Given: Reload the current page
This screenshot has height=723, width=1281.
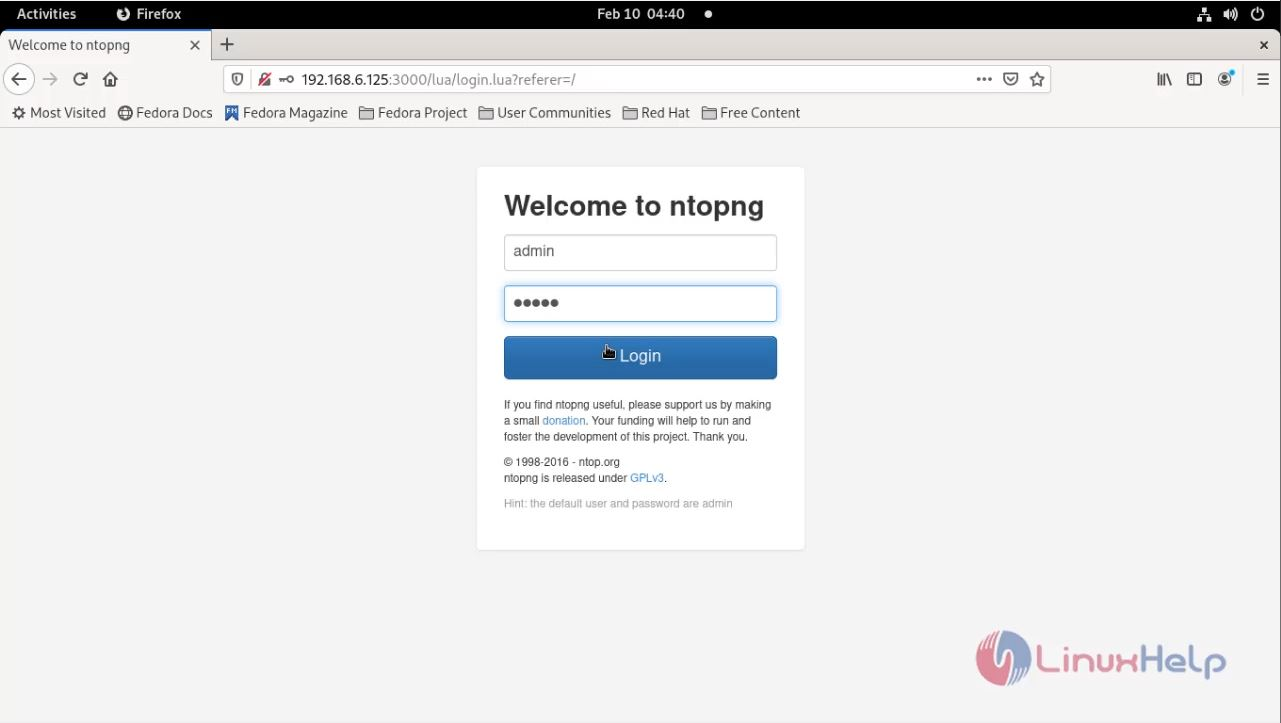Looking at the screenshot, I should tap(80, 79).
